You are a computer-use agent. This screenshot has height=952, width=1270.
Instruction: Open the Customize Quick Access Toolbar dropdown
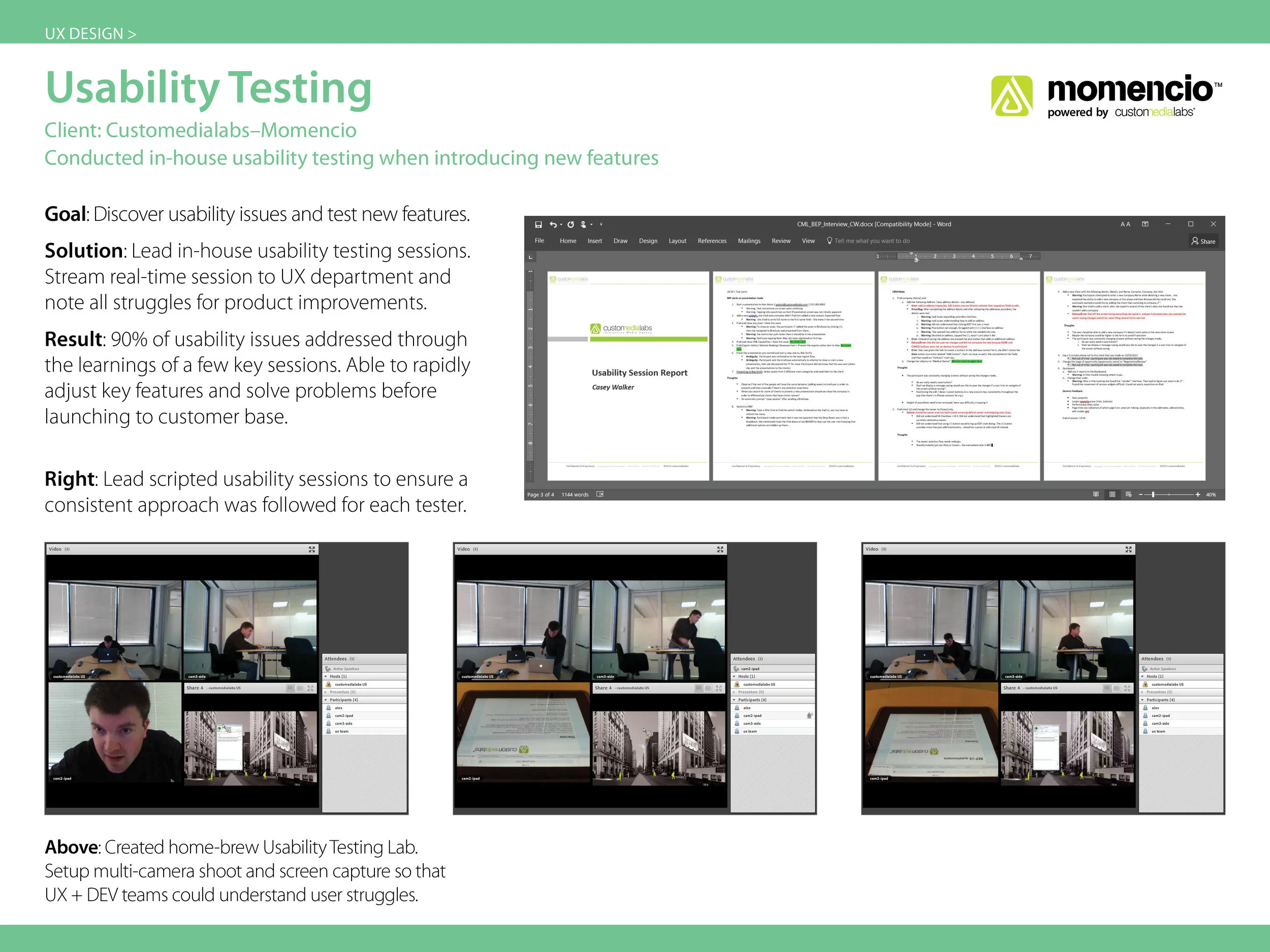[x=601, y=224]
